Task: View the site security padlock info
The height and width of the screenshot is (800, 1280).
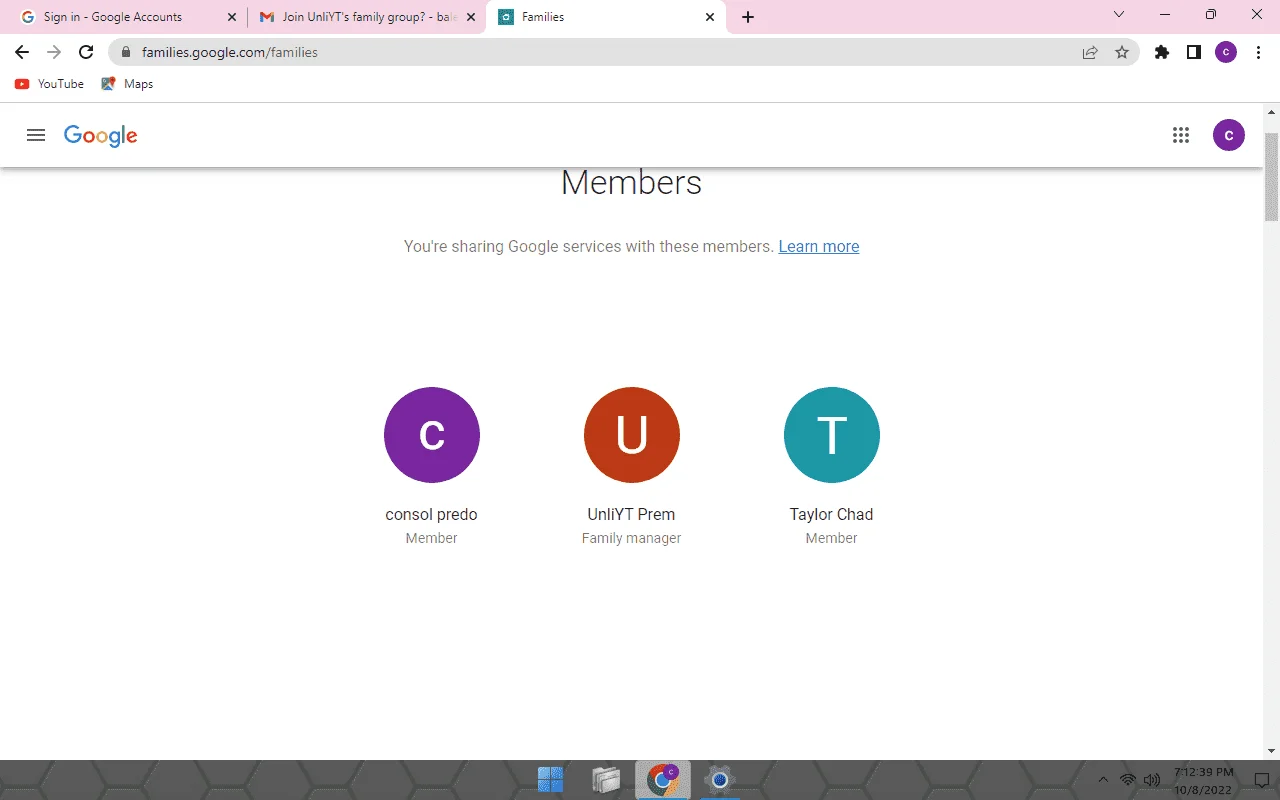Action: point(126,52)
